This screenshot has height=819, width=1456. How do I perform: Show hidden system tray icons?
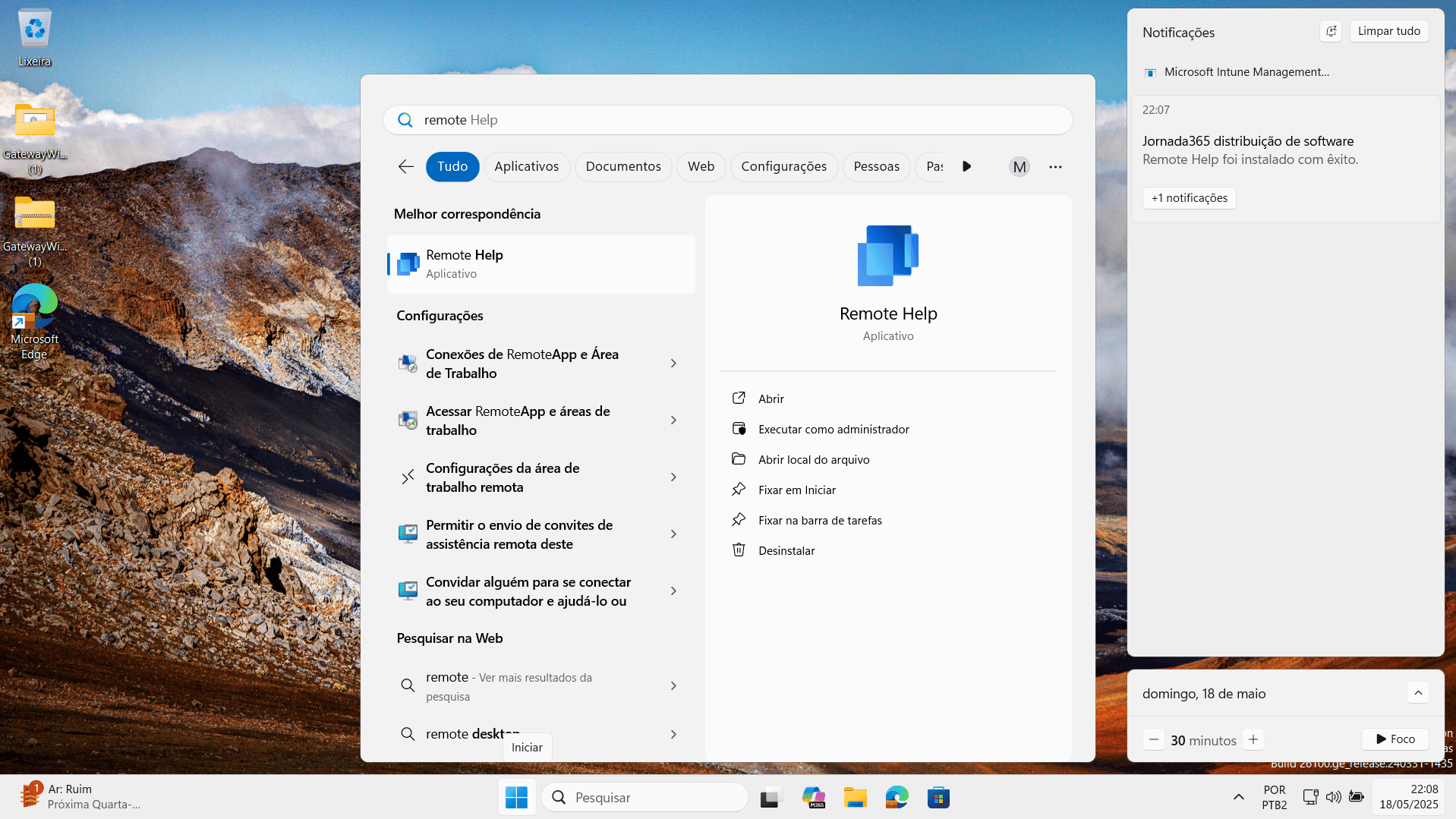tap(1238, 797)
